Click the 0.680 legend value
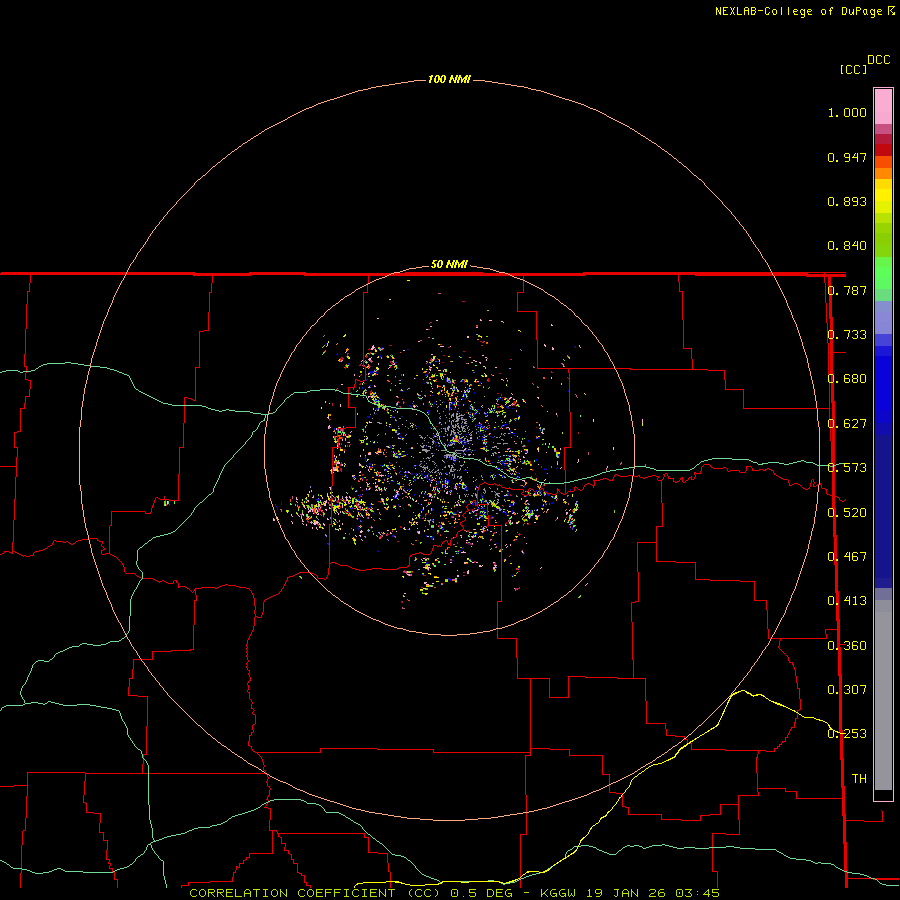 (847, 379)
